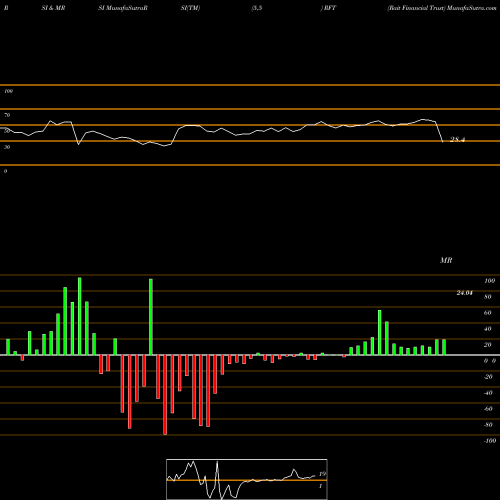Click the RSI axis label 70

point(7,115)
